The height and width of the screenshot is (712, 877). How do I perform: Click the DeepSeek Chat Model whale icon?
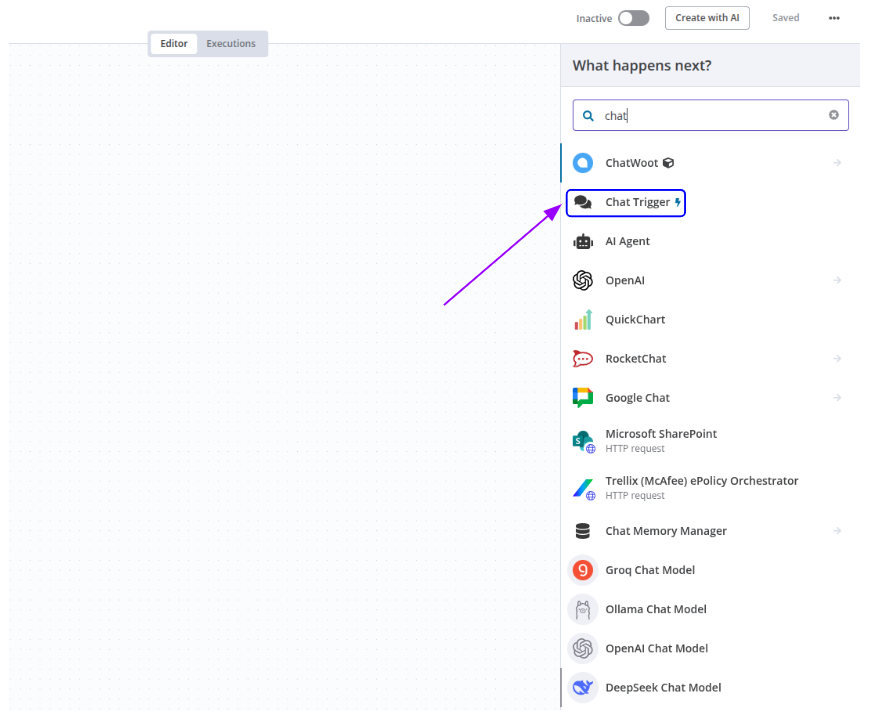583,687
